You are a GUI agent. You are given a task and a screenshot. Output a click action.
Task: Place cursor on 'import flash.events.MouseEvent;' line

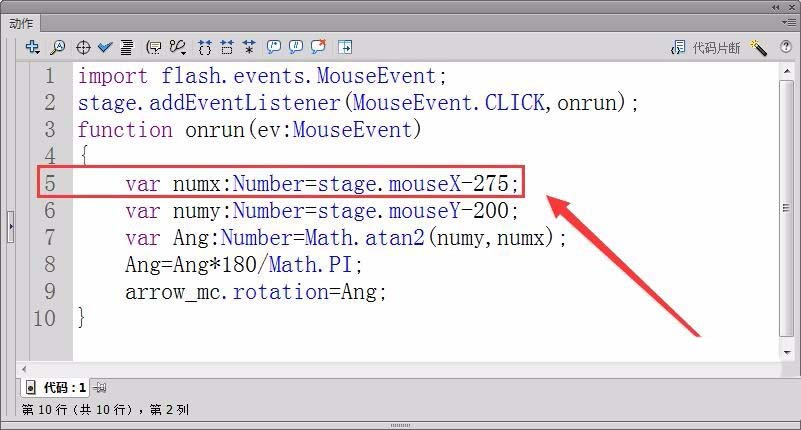tap(262, 77)
